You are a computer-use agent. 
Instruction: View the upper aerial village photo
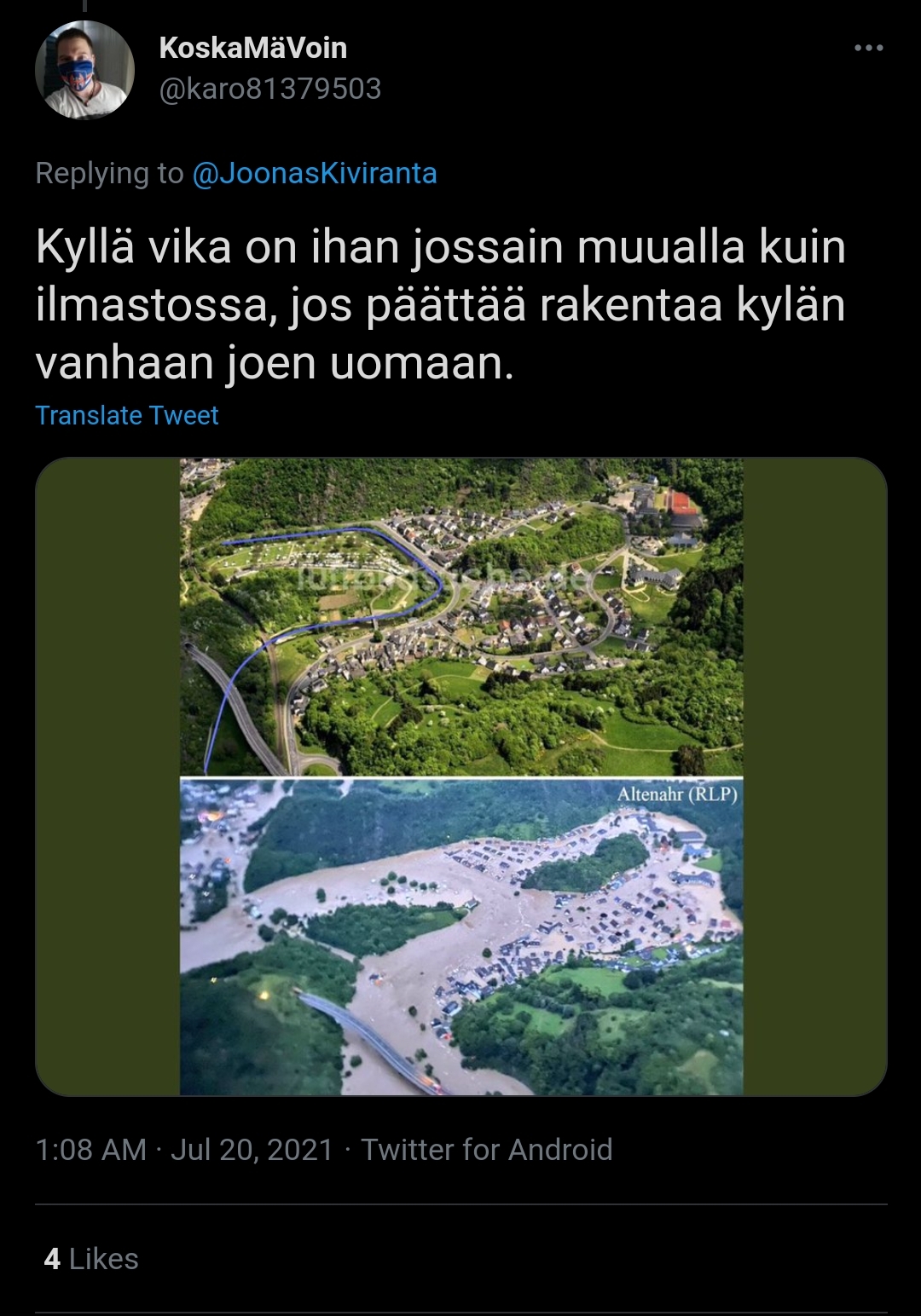point(461,616)
